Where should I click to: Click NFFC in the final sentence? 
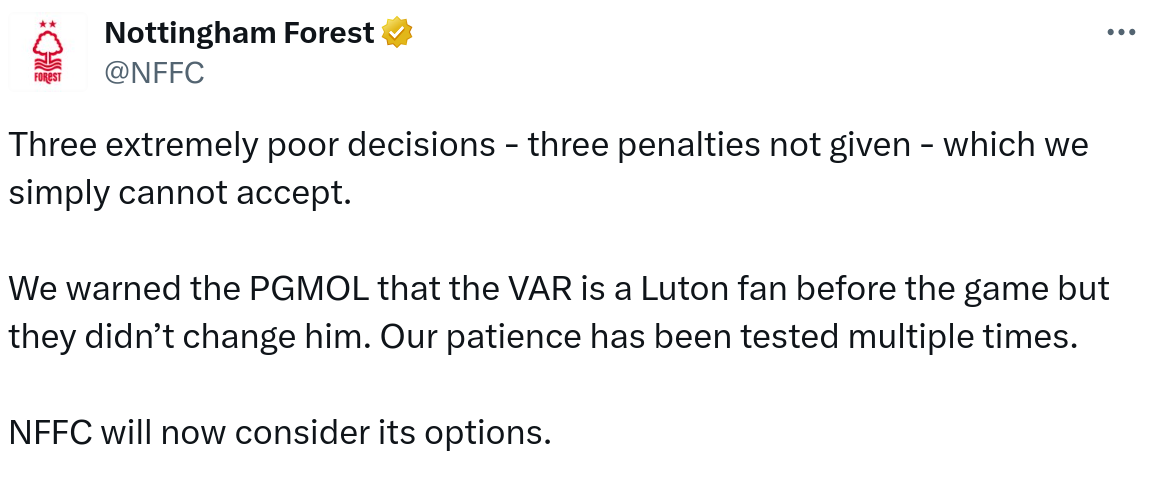coord(51,432)
